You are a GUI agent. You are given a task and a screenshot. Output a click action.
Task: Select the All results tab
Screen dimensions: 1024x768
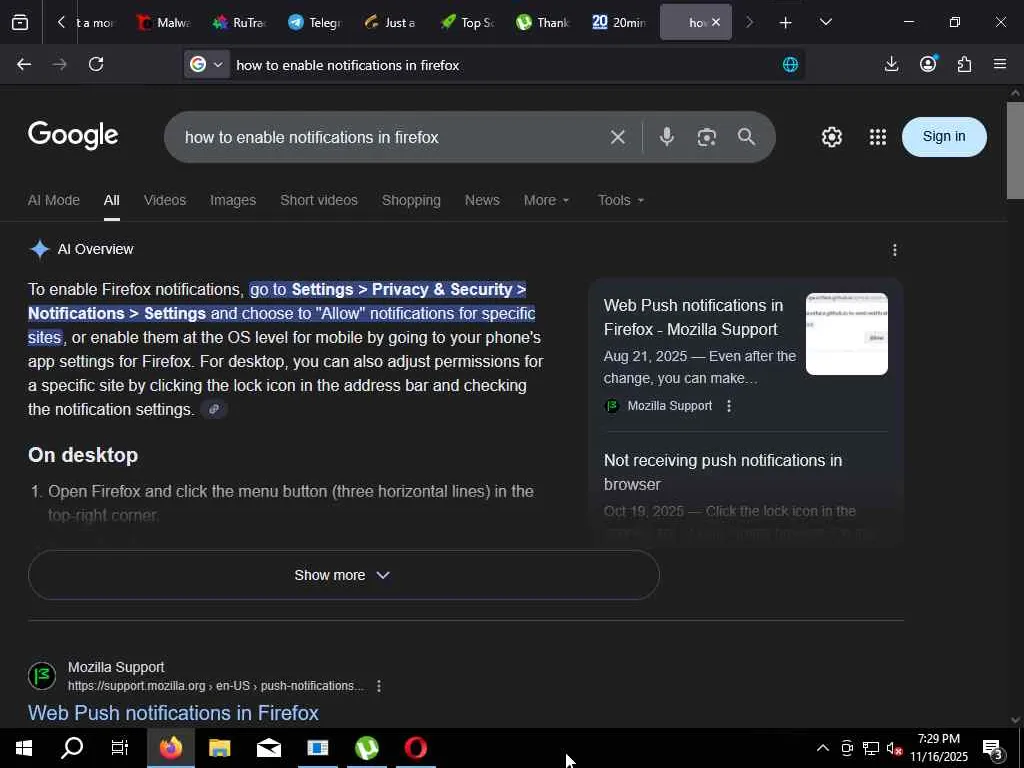(112, 200)
